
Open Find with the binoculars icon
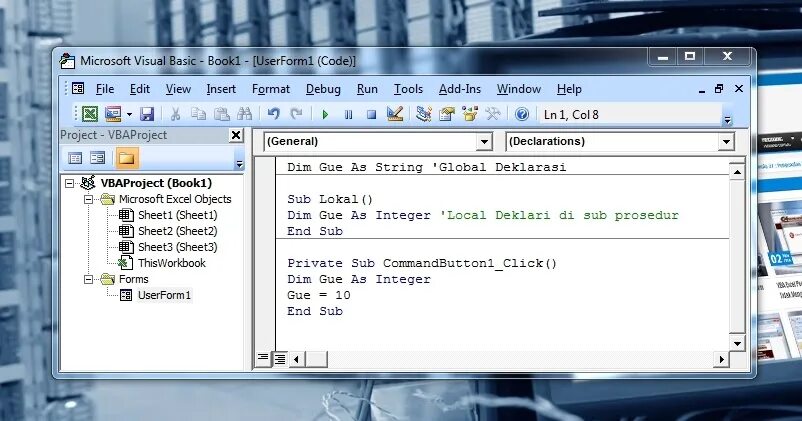click(244, 114)
